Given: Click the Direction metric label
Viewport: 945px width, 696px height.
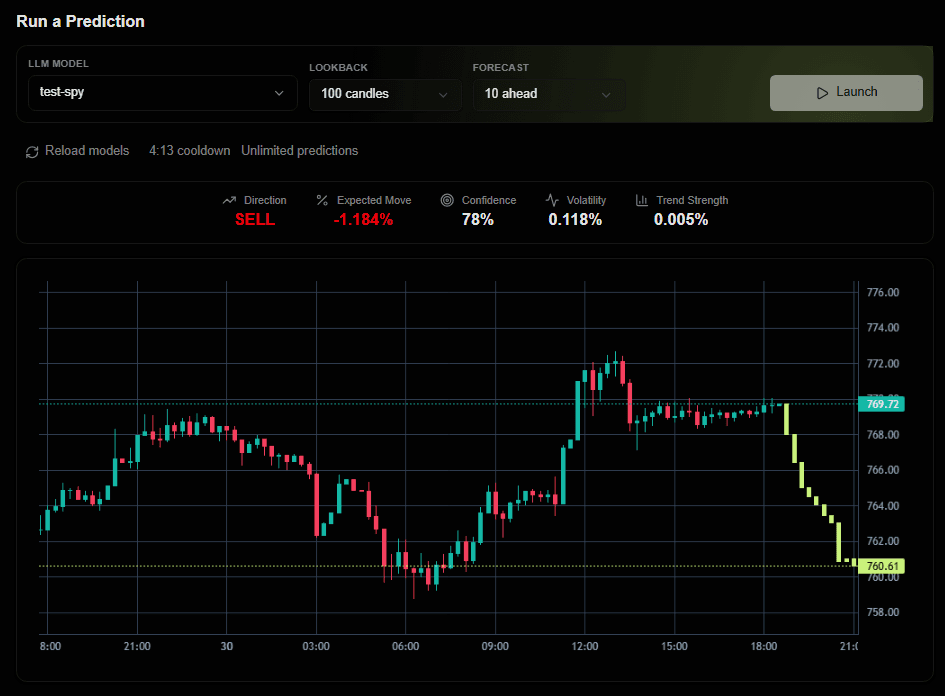Looking at the screenshot, I should pos(265,200).
